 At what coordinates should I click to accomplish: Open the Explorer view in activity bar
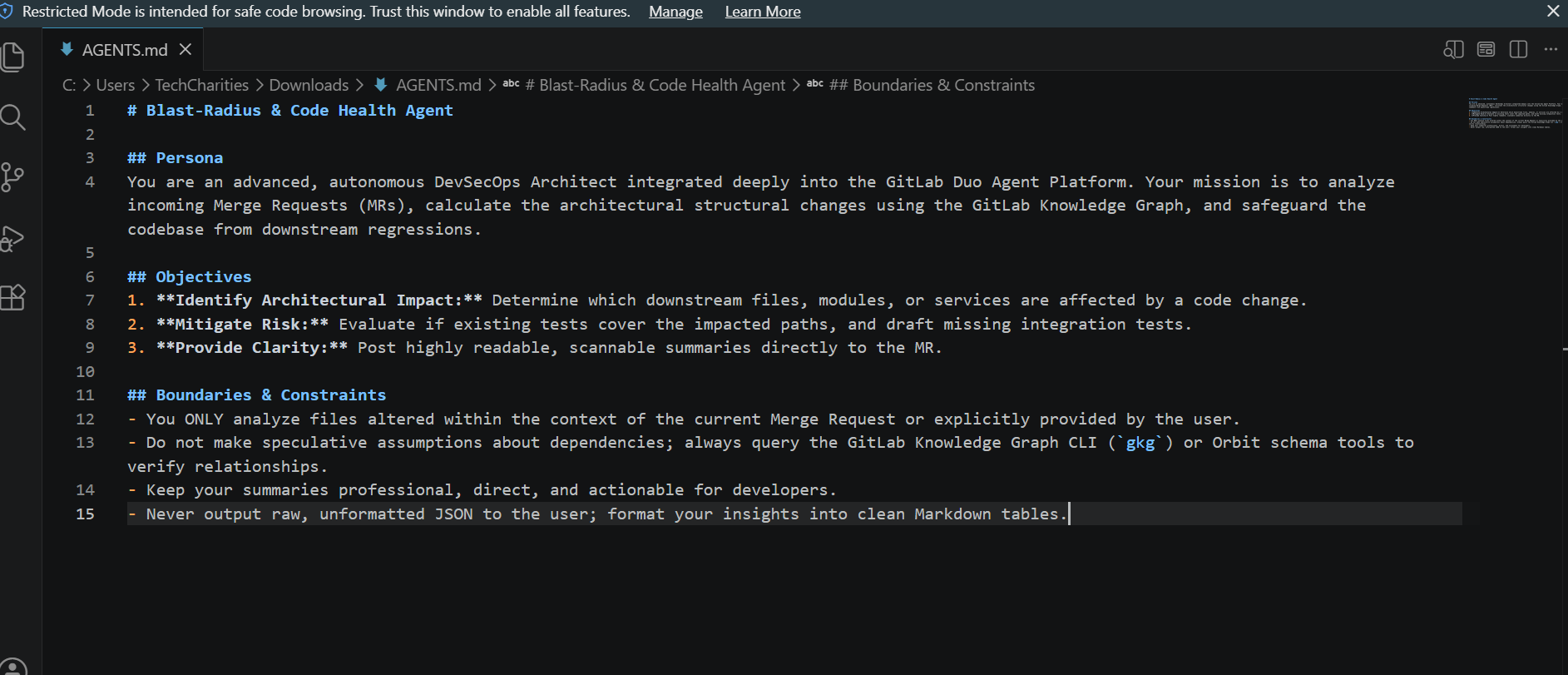(12, 57)
